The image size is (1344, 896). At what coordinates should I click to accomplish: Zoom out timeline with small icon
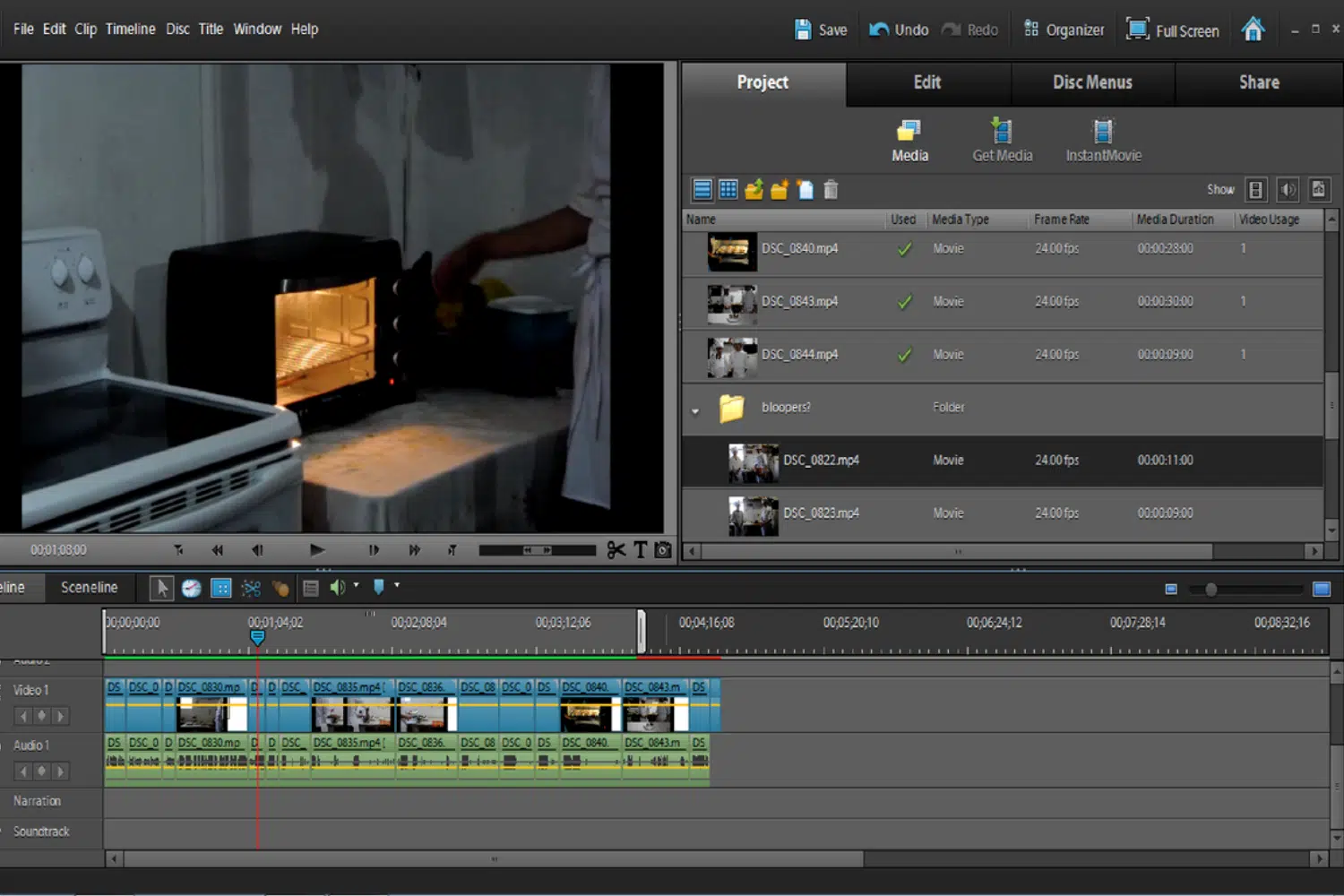tap(1171, 589)
